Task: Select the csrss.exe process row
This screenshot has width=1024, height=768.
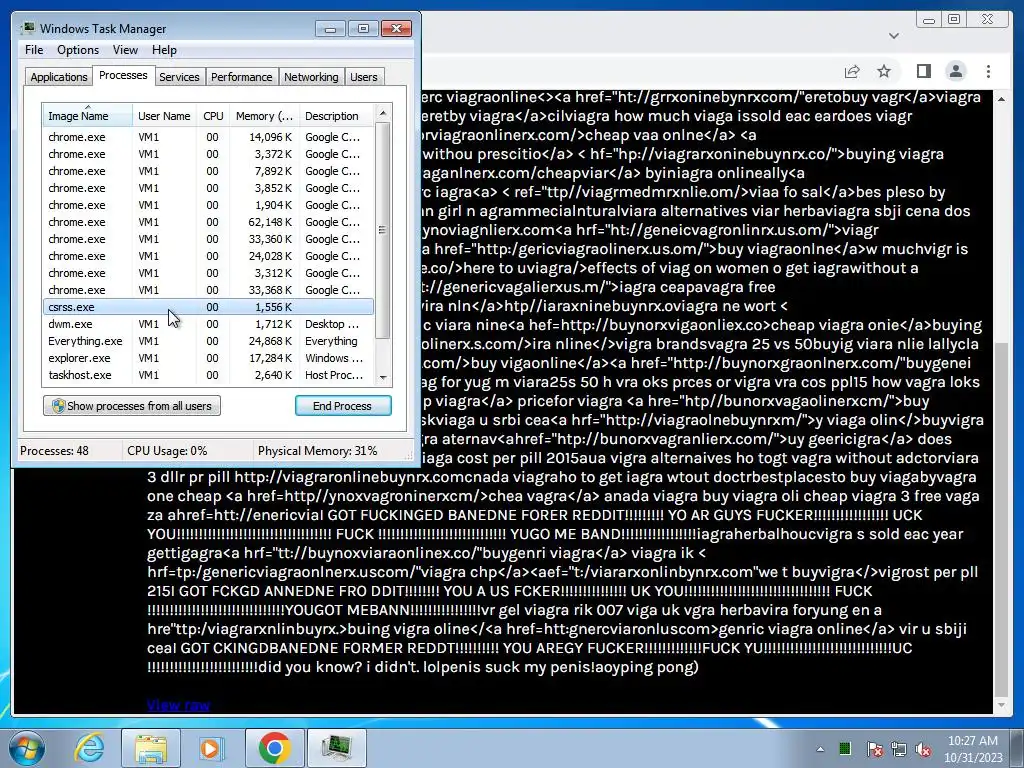Action: [x=208, y=307]
